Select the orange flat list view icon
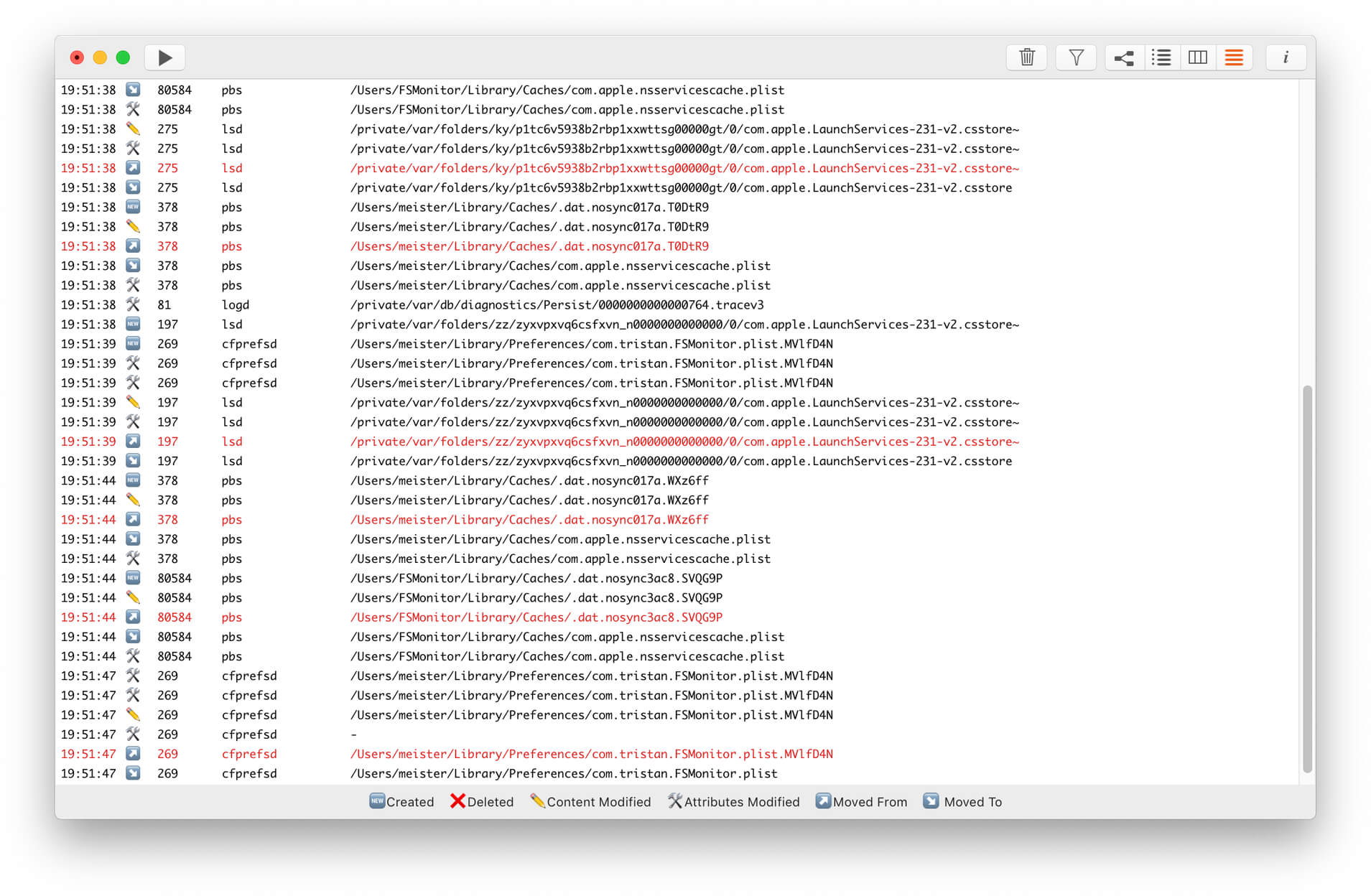The height and width of the screenshot is (896, 1371). (x=1234, y=57)
